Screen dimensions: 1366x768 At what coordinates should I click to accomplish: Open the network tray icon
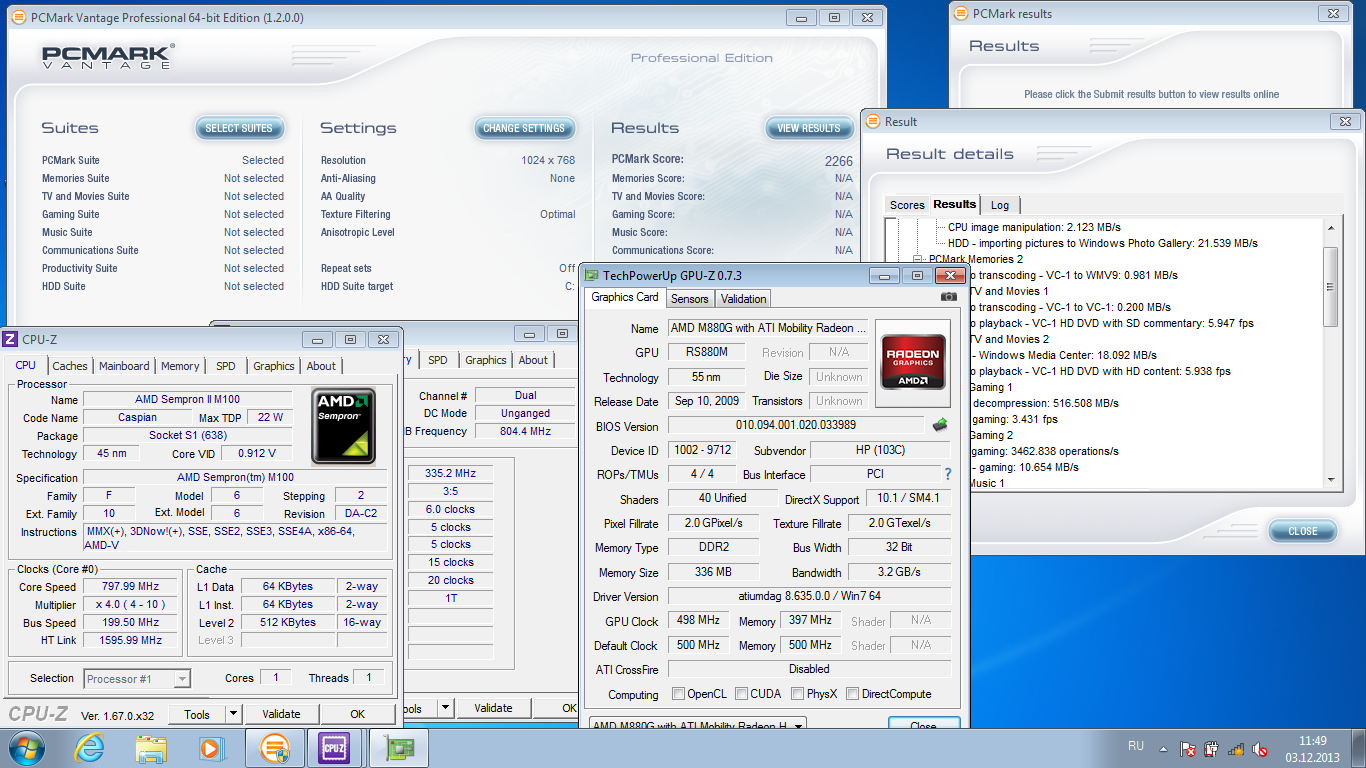[x=1236, y=748]
